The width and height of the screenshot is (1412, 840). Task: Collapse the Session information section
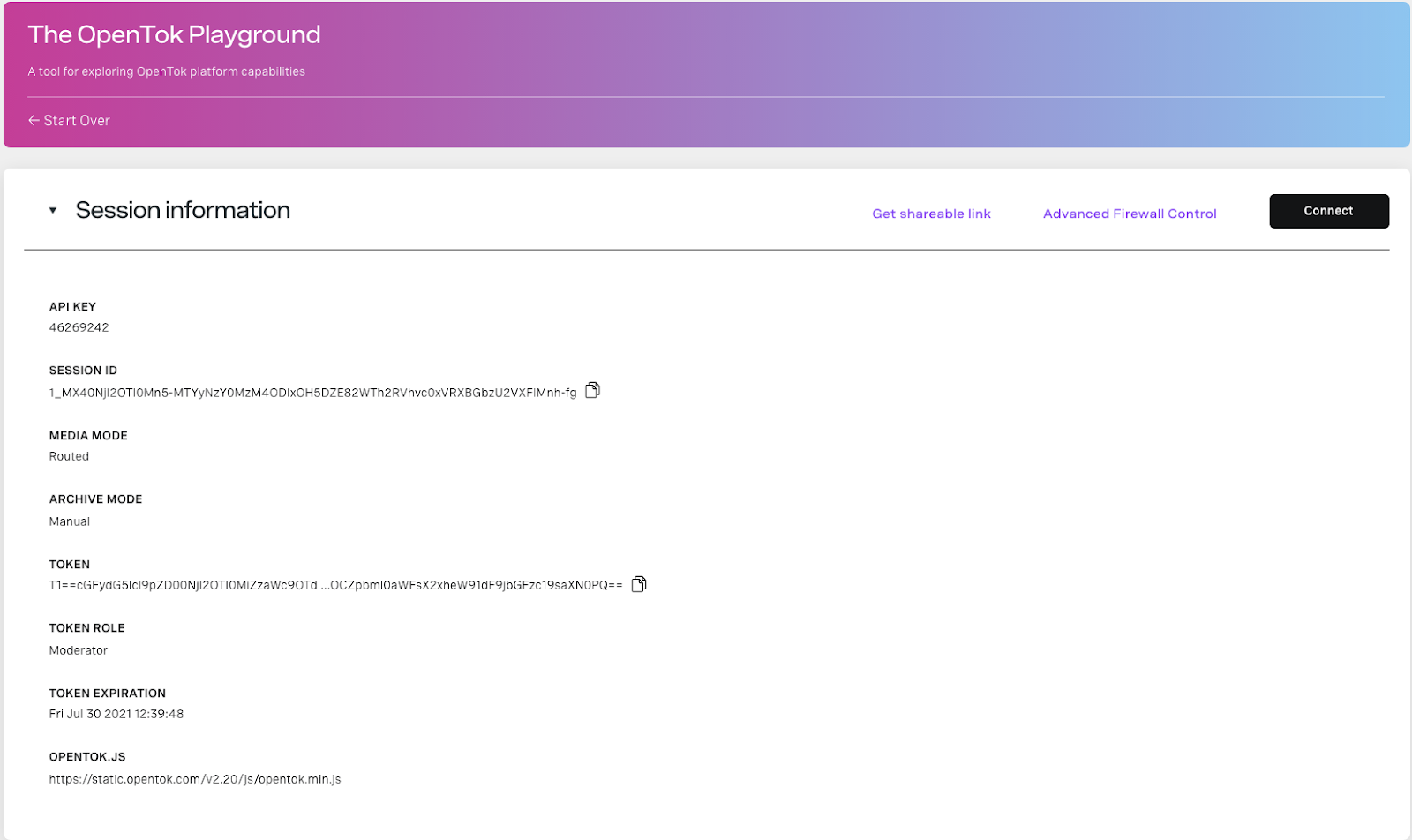(x=53, y=211)
